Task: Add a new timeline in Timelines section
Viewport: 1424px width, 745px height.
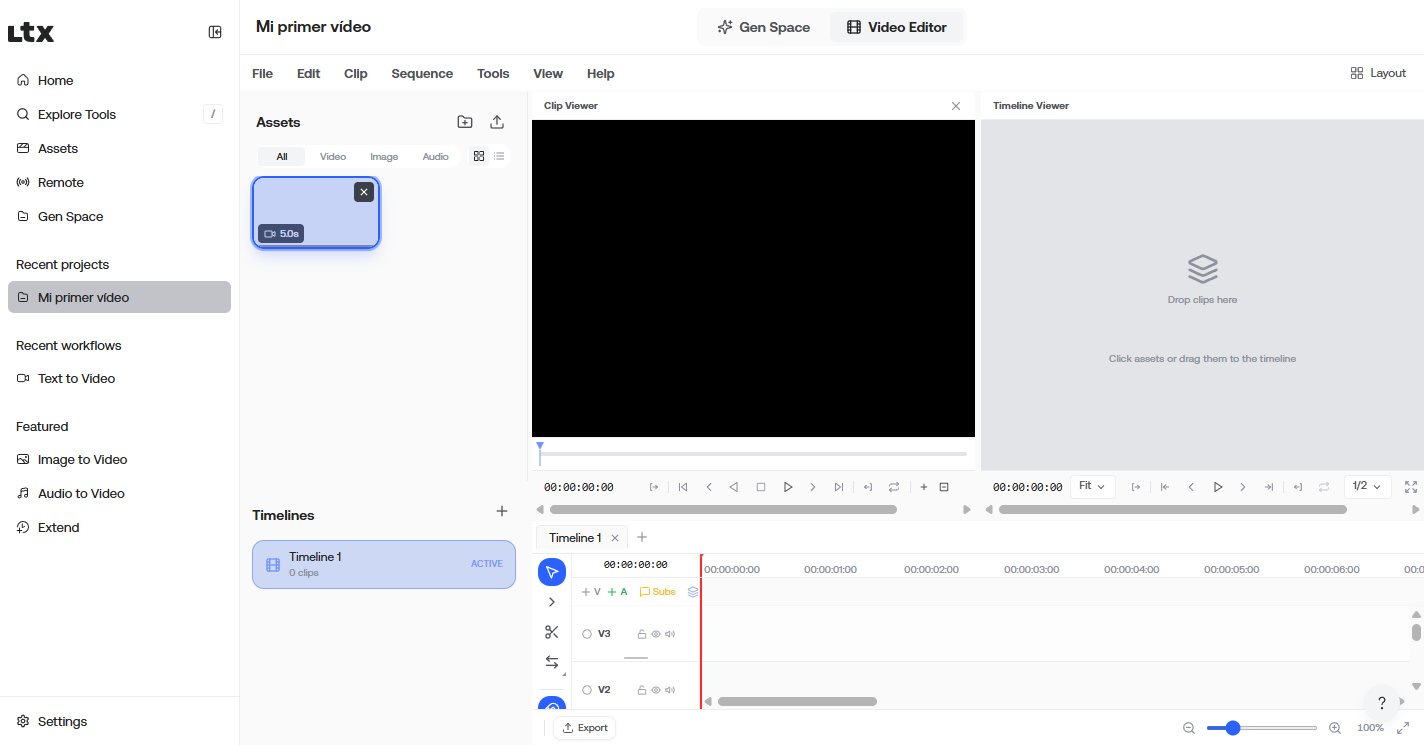Action: (x=502, y=511)
